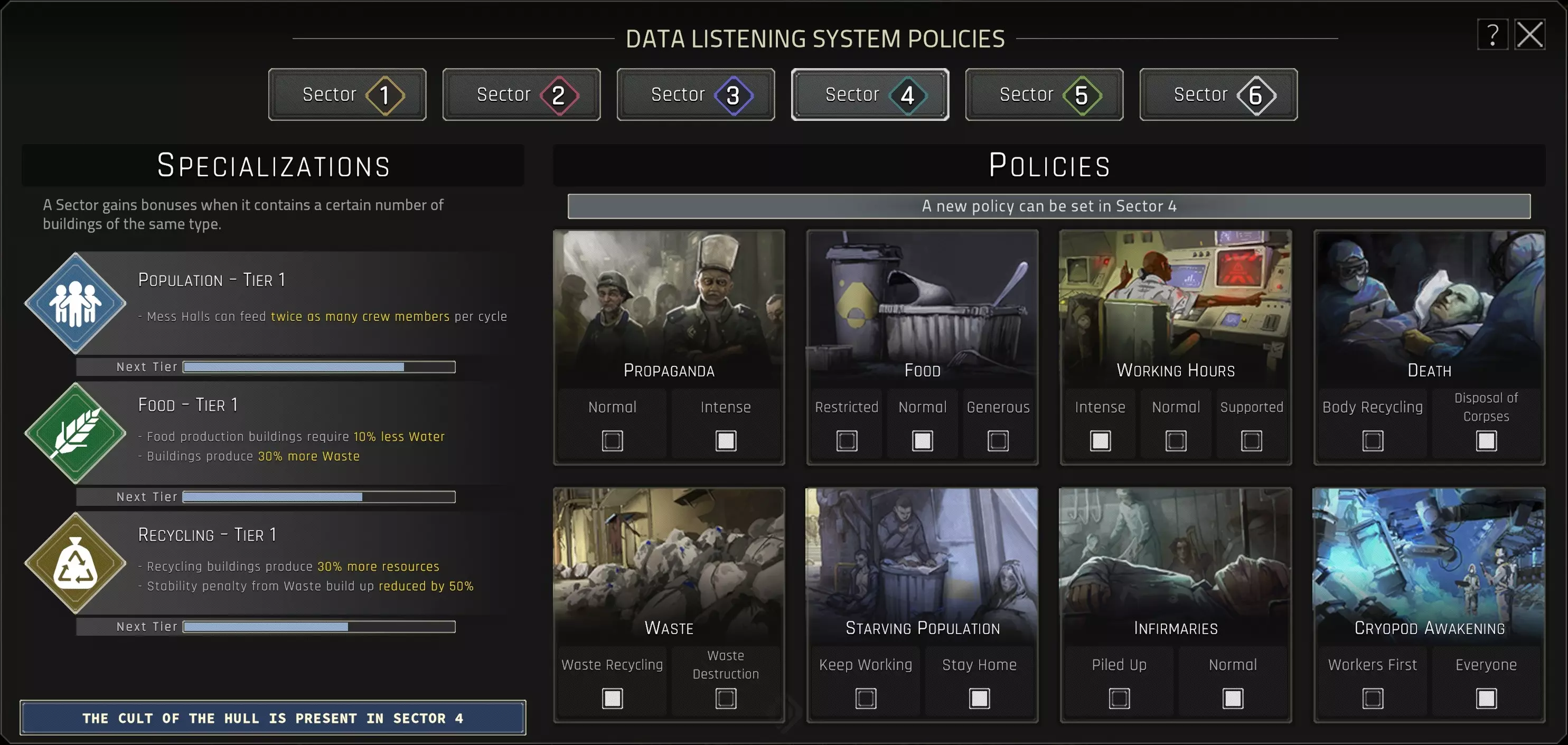Click the green diamond number 5 badge
The height and width of the screenshot is (745, 1568).
(1082, 95)
